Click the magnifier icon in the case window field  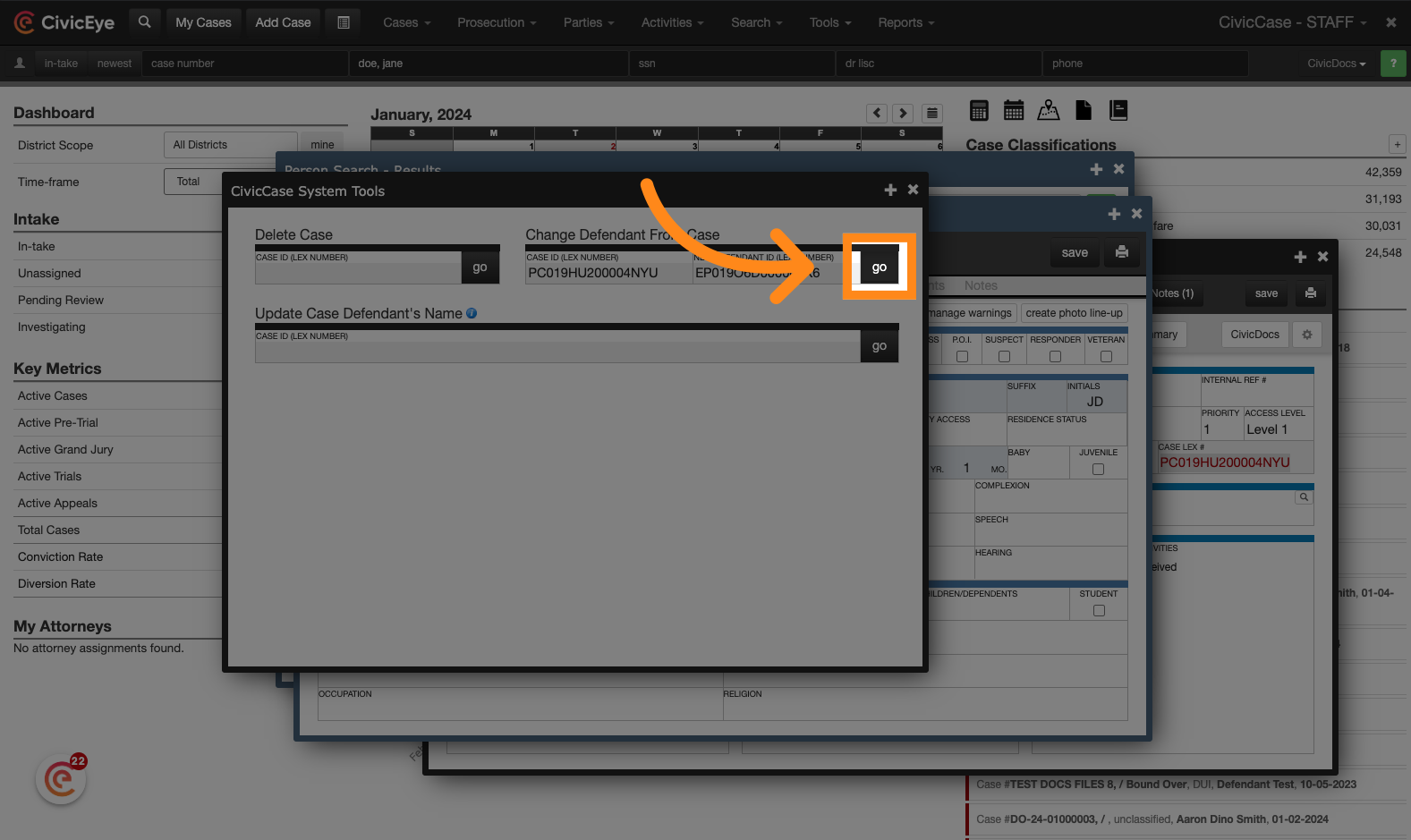(x=1305, y=497)
